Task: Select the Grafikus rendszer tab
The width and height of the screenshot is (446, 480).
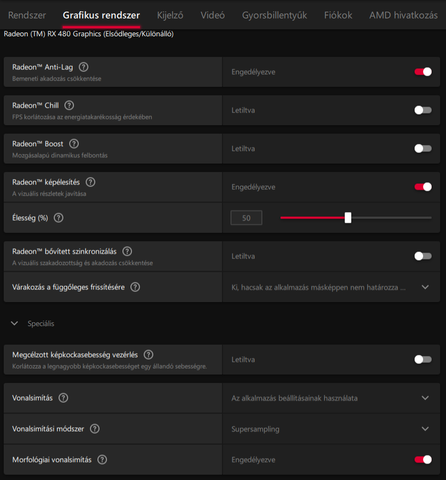Action: (101, 15)
